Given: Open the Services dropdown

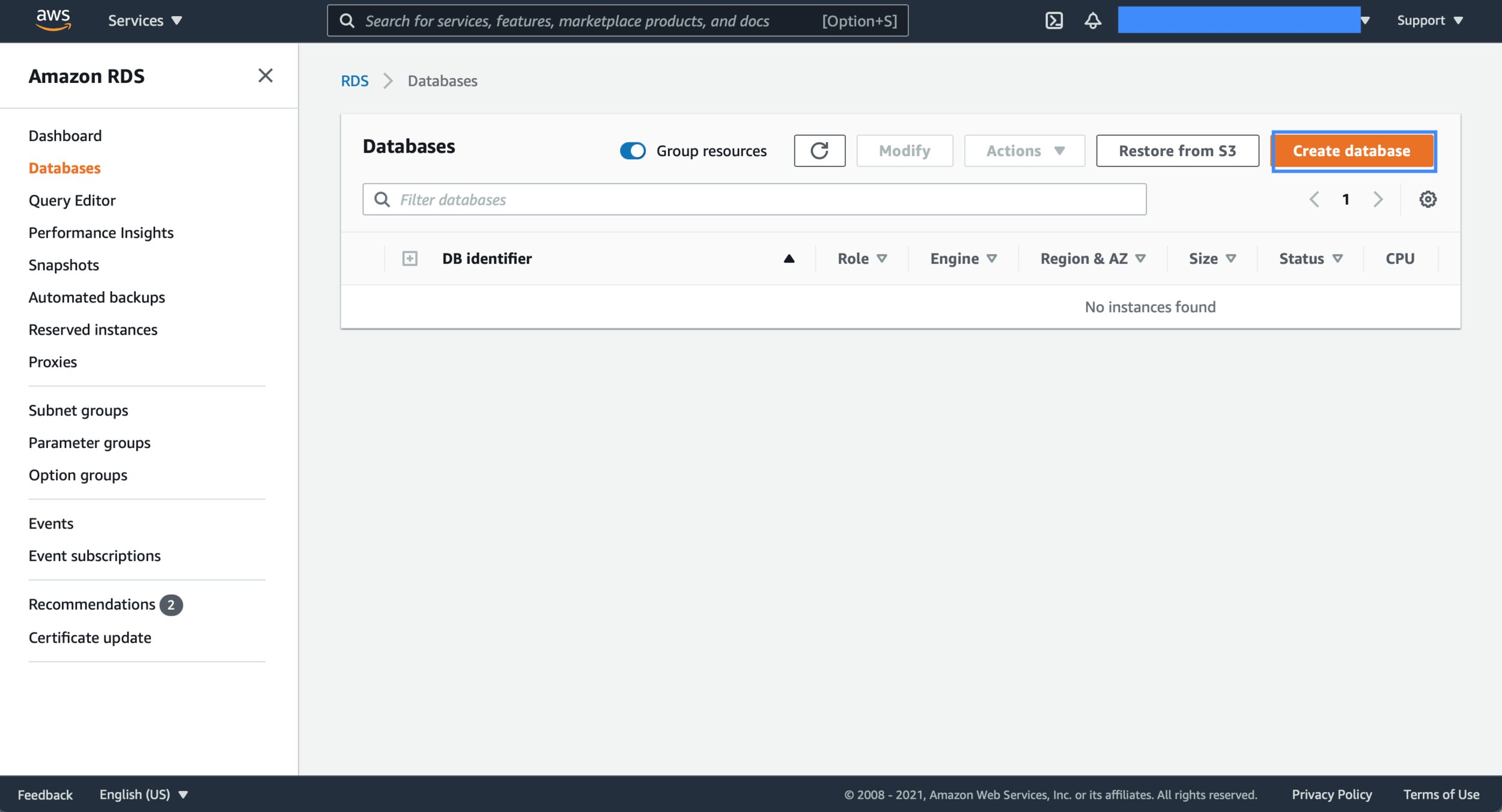Looking at the screenshot, I should point(145,20).
